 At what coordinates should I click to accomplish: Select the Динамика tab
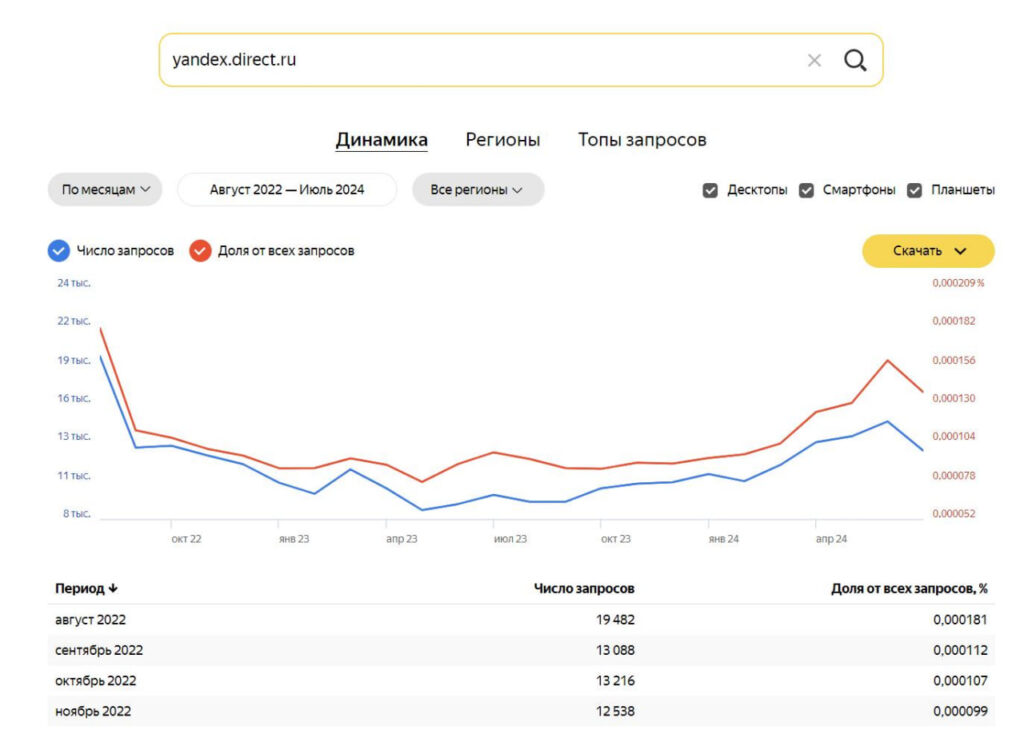tap(381, 140)
